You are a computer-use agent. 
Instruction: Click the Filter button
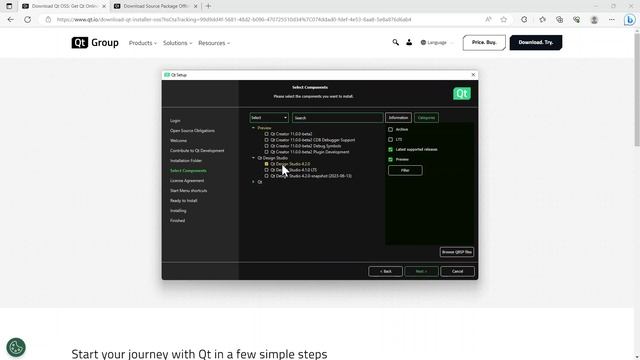click(x=405, y=170)
